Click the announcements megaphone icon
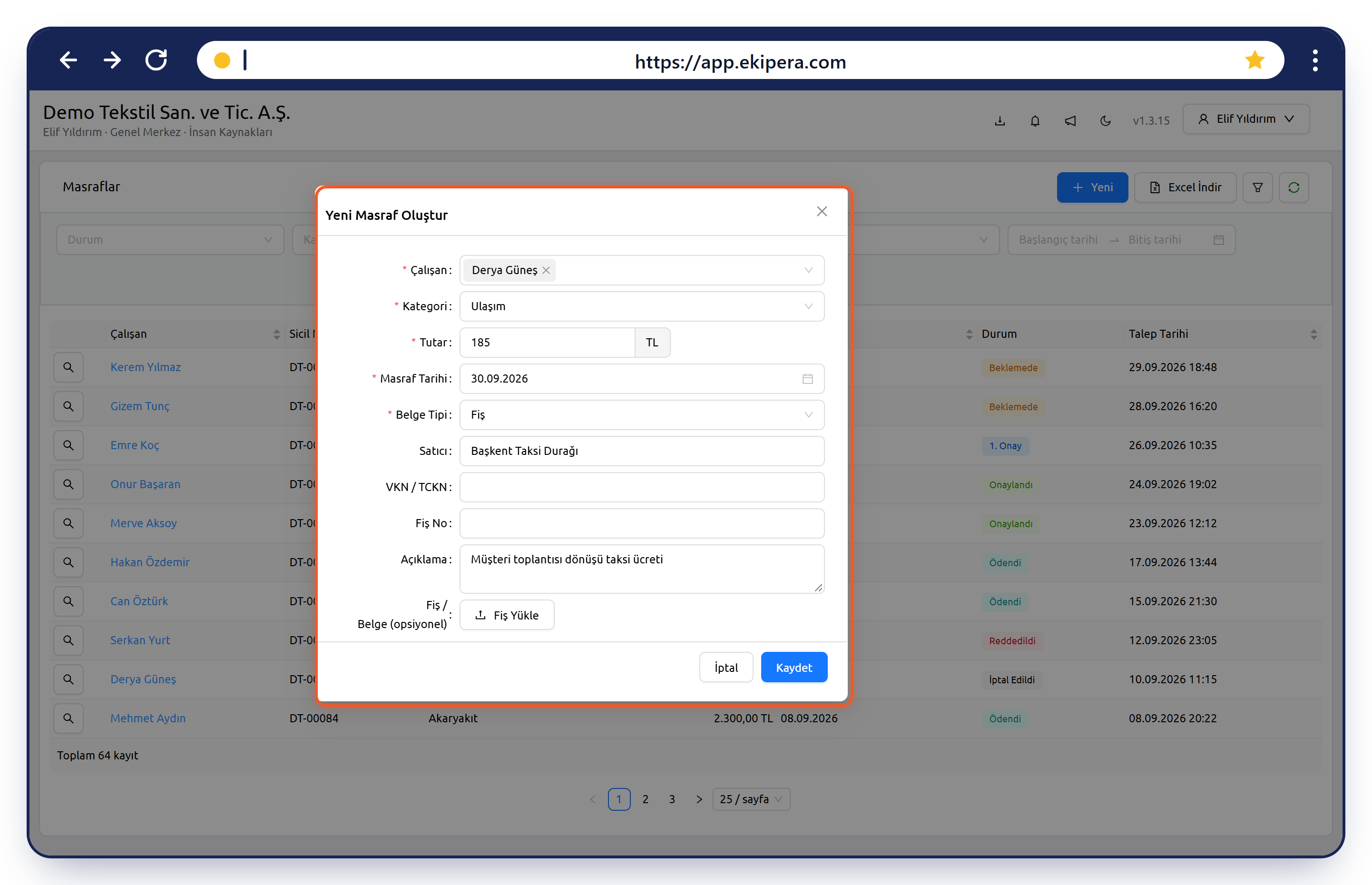 click(x=1070, y=120)
